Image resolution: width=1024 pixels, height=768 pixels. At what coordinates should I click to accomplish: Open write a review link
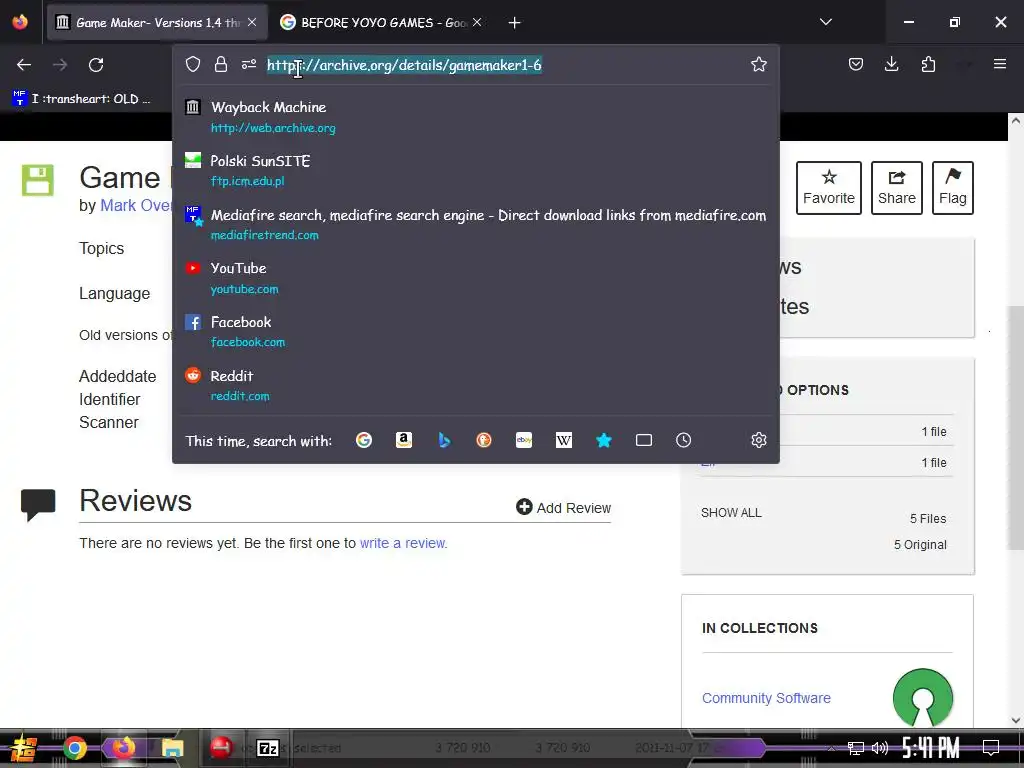point(403,543)
